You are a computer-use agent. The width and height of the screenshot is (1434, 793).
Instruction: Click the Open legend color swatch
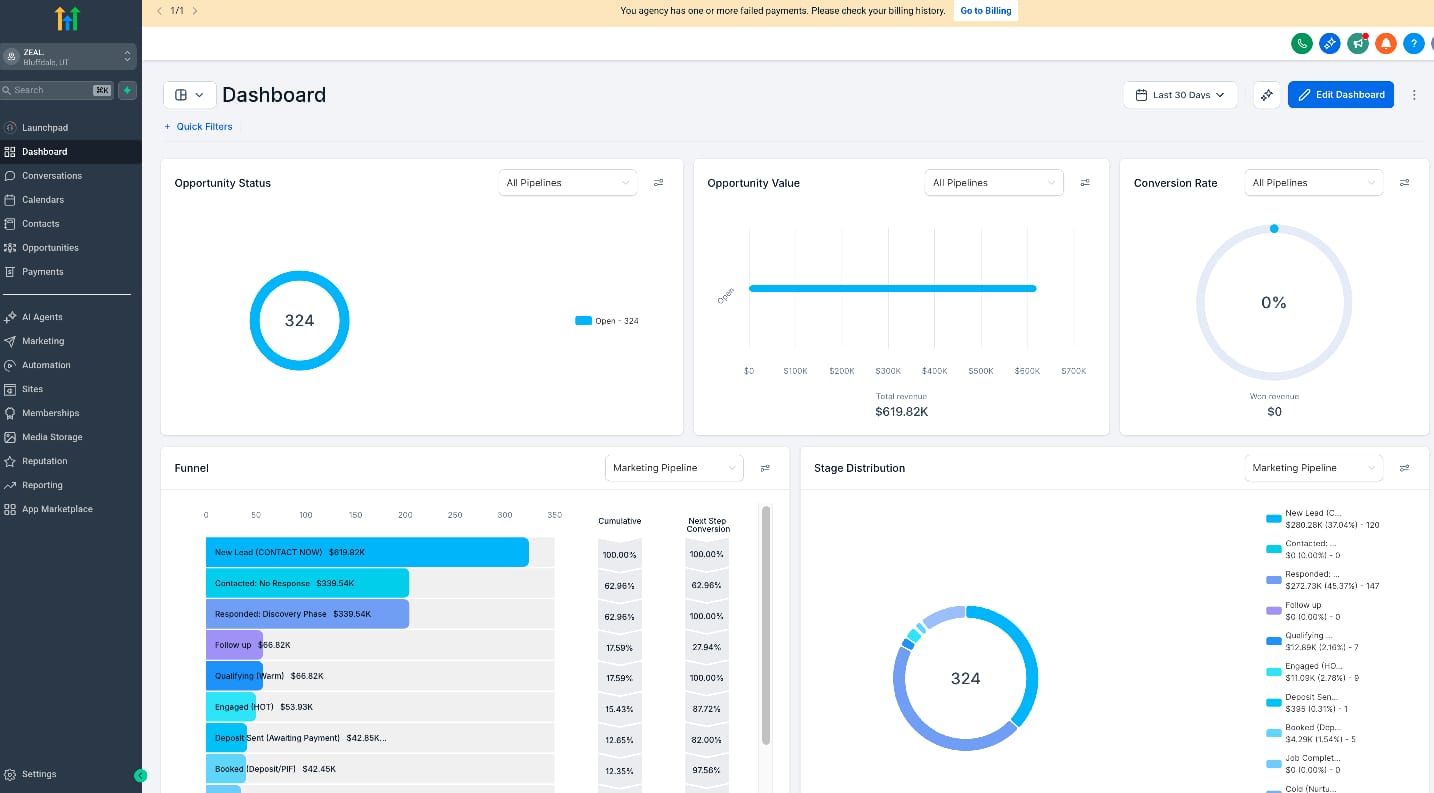click(x=583, y=320)
